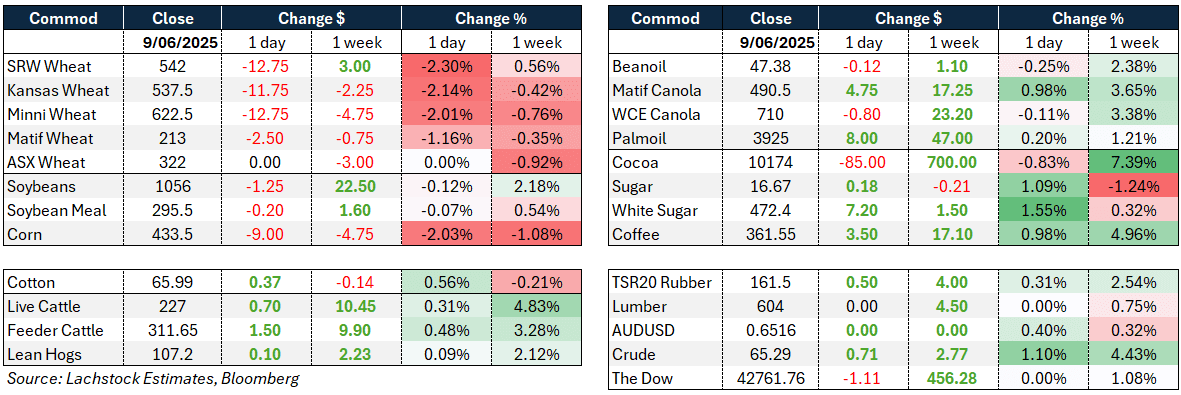Image resolution: width=1181 pixels, height=395 pixels.
Task: Select the left table 9/06/2025 date cell
Action: (172, 43)
